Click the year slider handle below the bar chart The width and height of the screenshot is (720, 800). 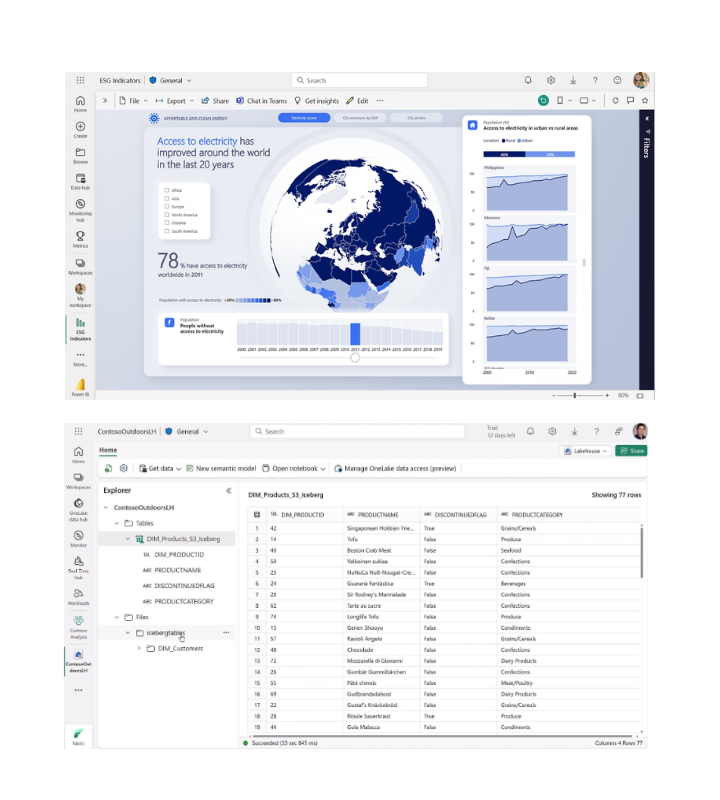click(x=354, y=357)
